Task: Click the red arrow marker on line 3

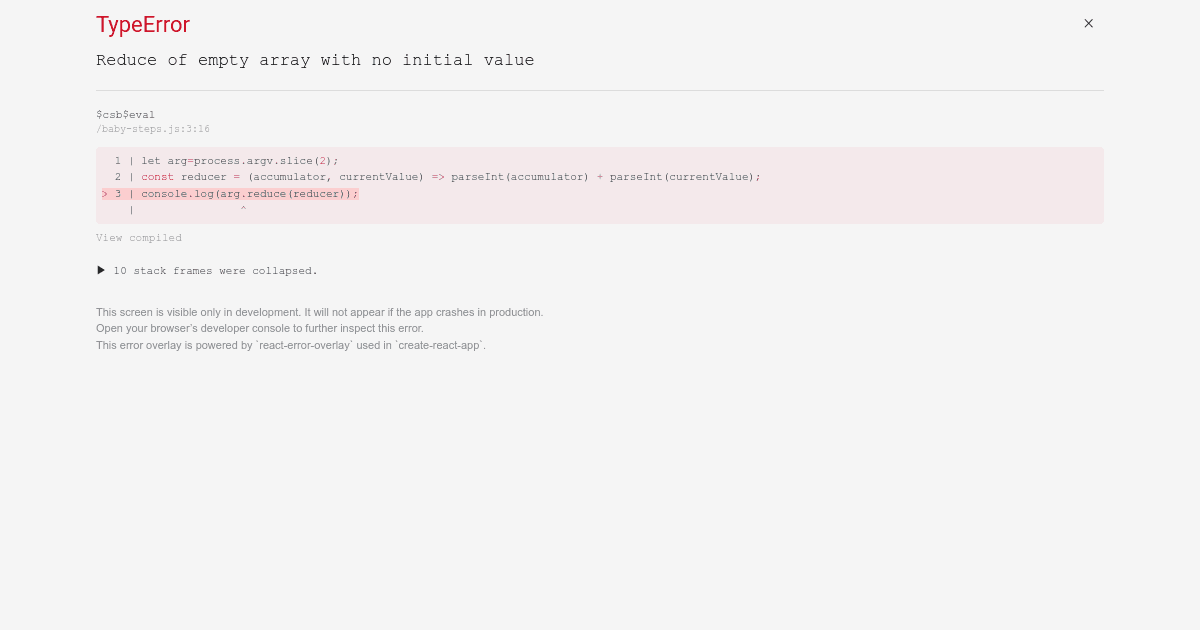Action: point(105,194)
